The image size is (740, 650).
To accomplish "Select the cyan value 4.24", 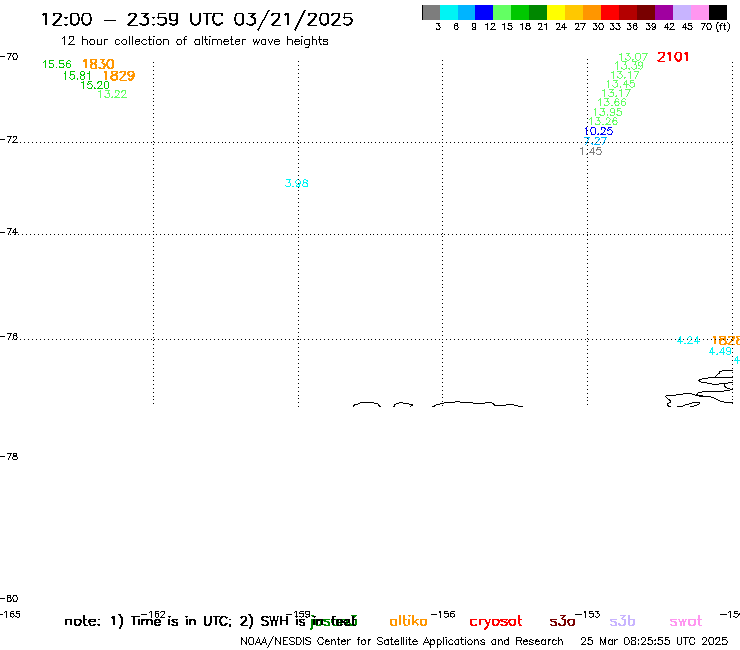I will tap(688, 340).
